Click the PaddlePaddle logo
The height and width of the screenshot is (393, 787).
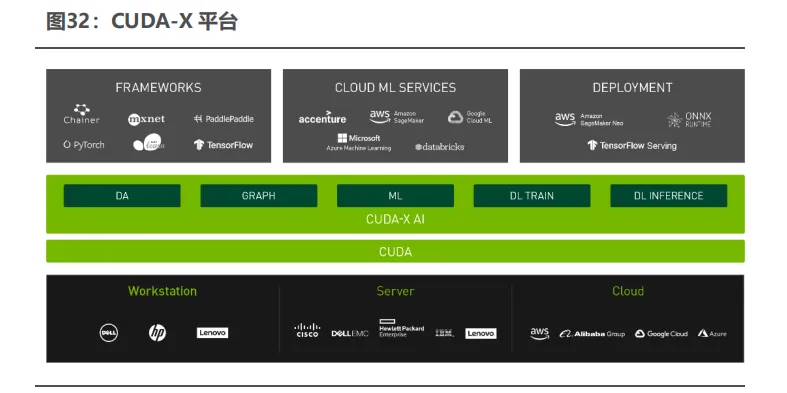click(223, 119)
